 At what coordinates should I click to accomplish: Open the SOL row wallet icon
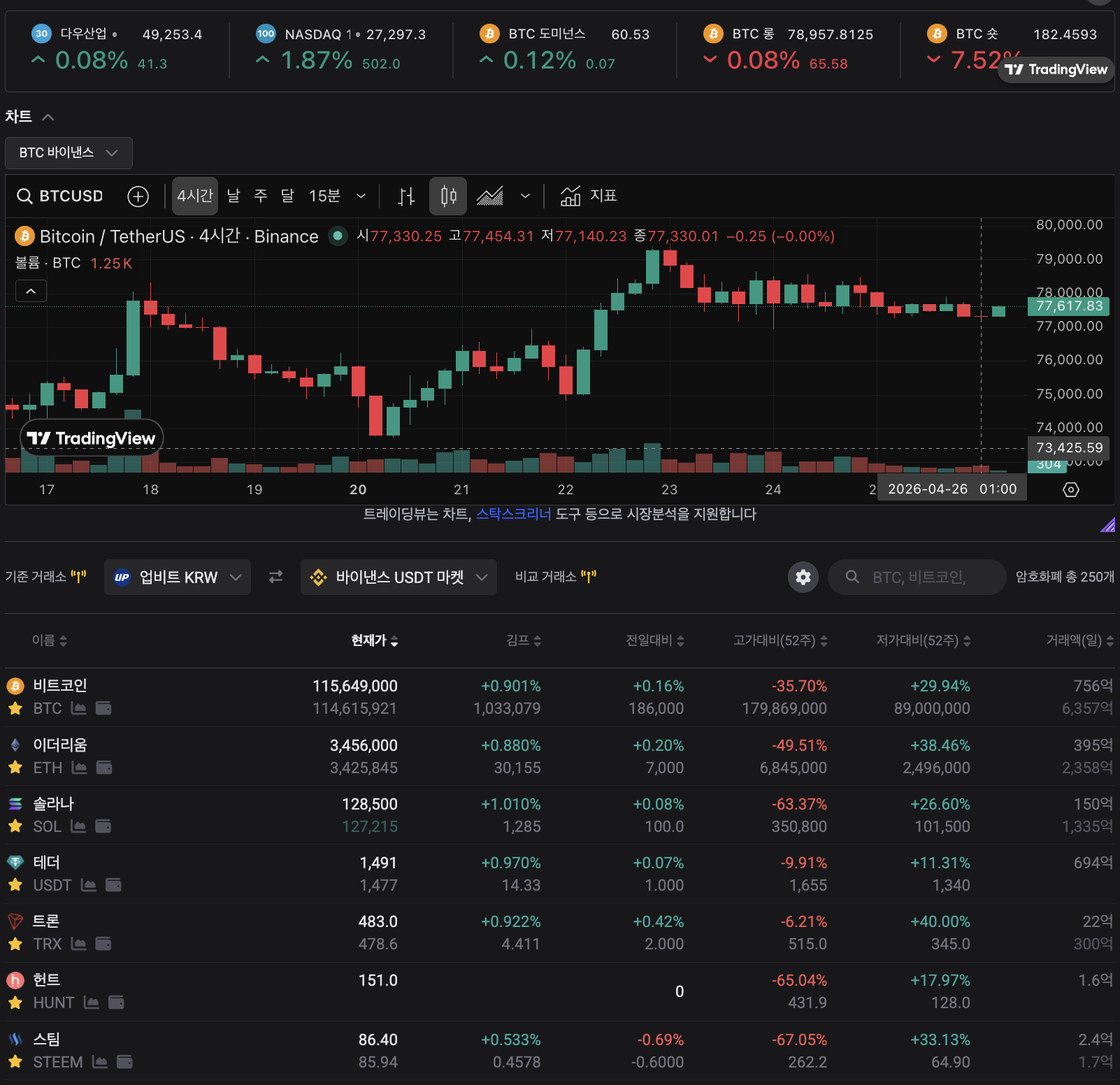[x=103, y=826]
